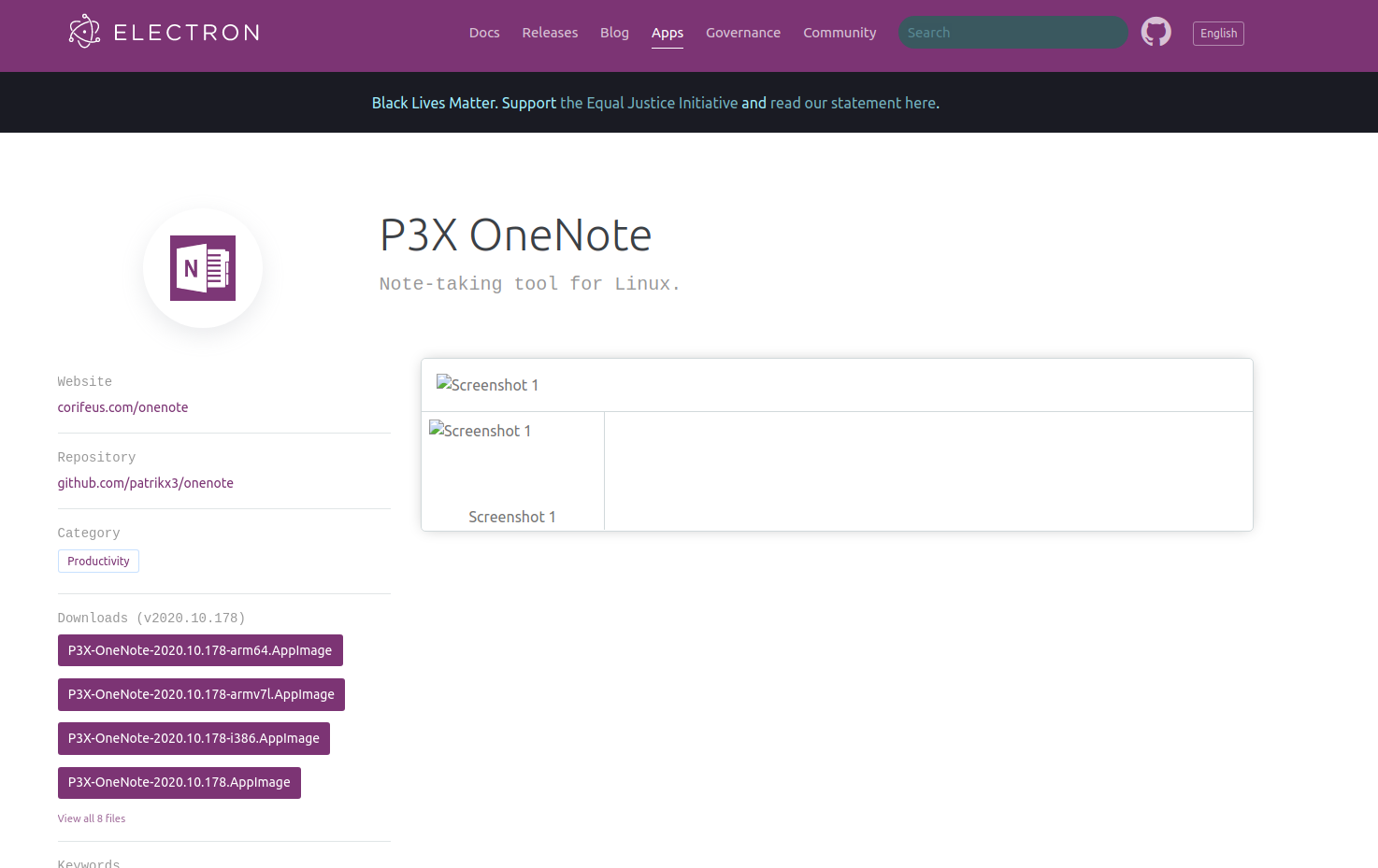Download the i386 AppImage build
1378x868 pixels.
pyautogui.click(x=193, y=738)
